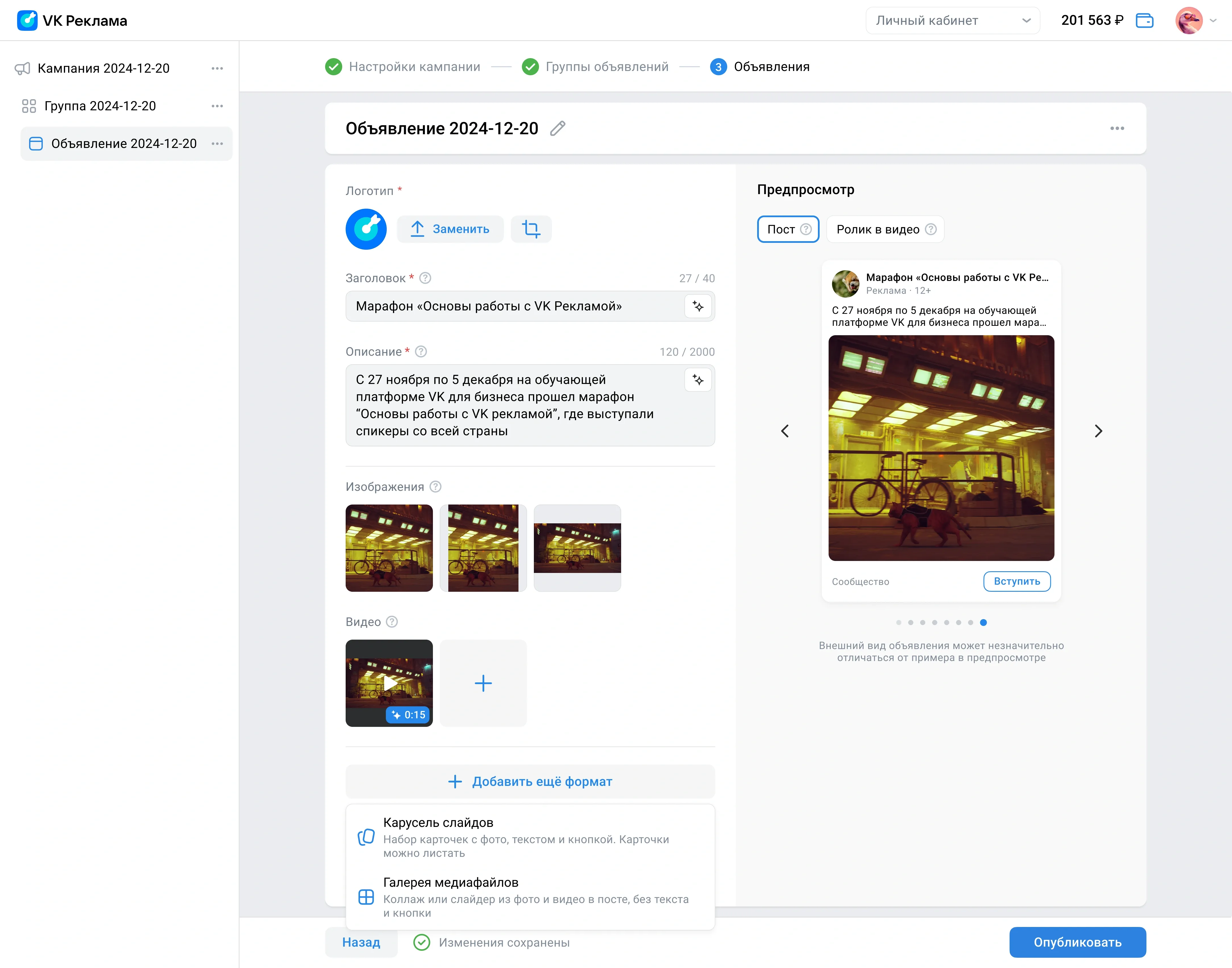1232x968 pixels.
Task: Click the preview post avatar
Action: 845,283
